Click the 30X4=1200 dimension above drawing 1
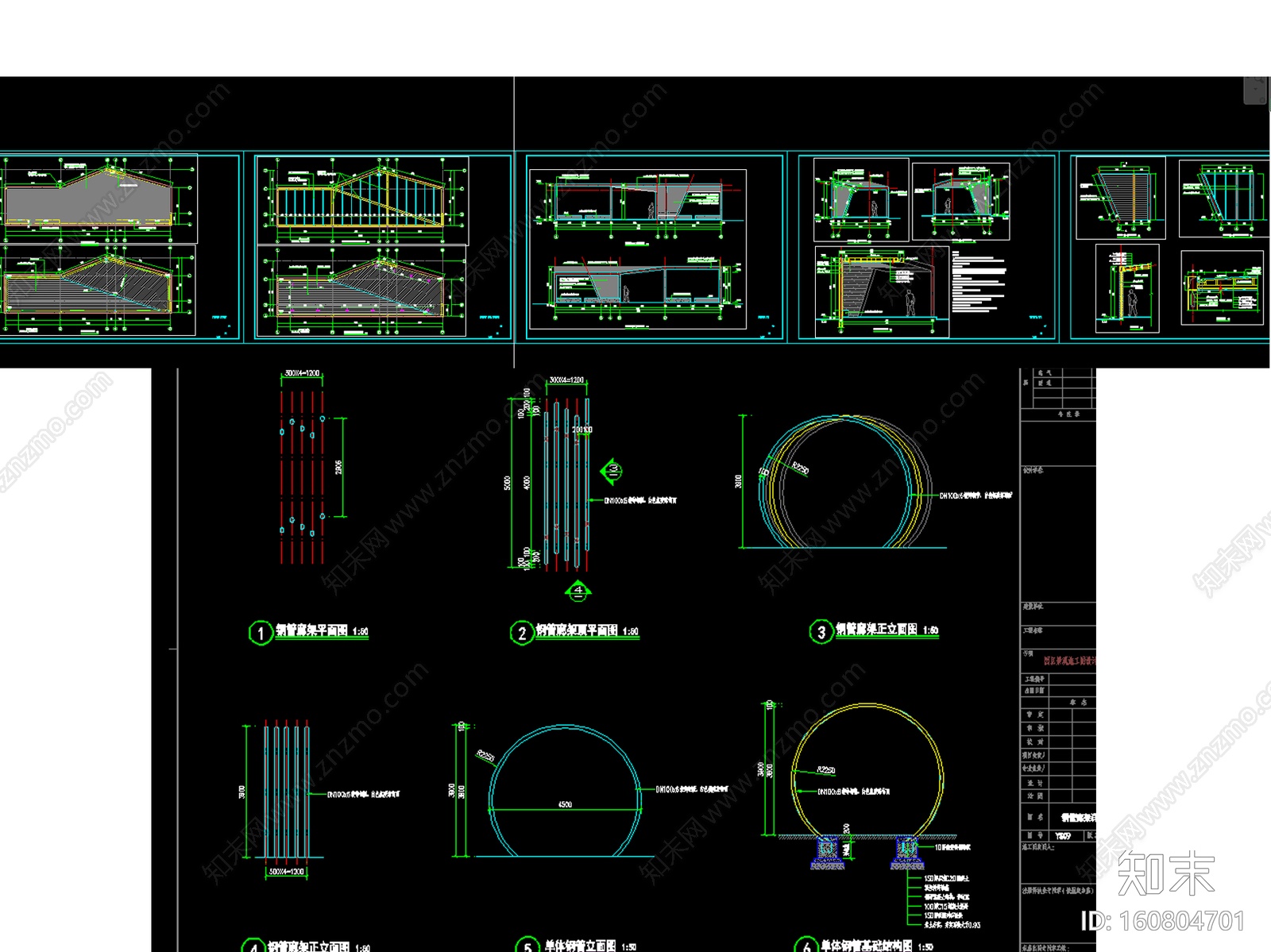The image size is (1271, 952). point(302,373)
